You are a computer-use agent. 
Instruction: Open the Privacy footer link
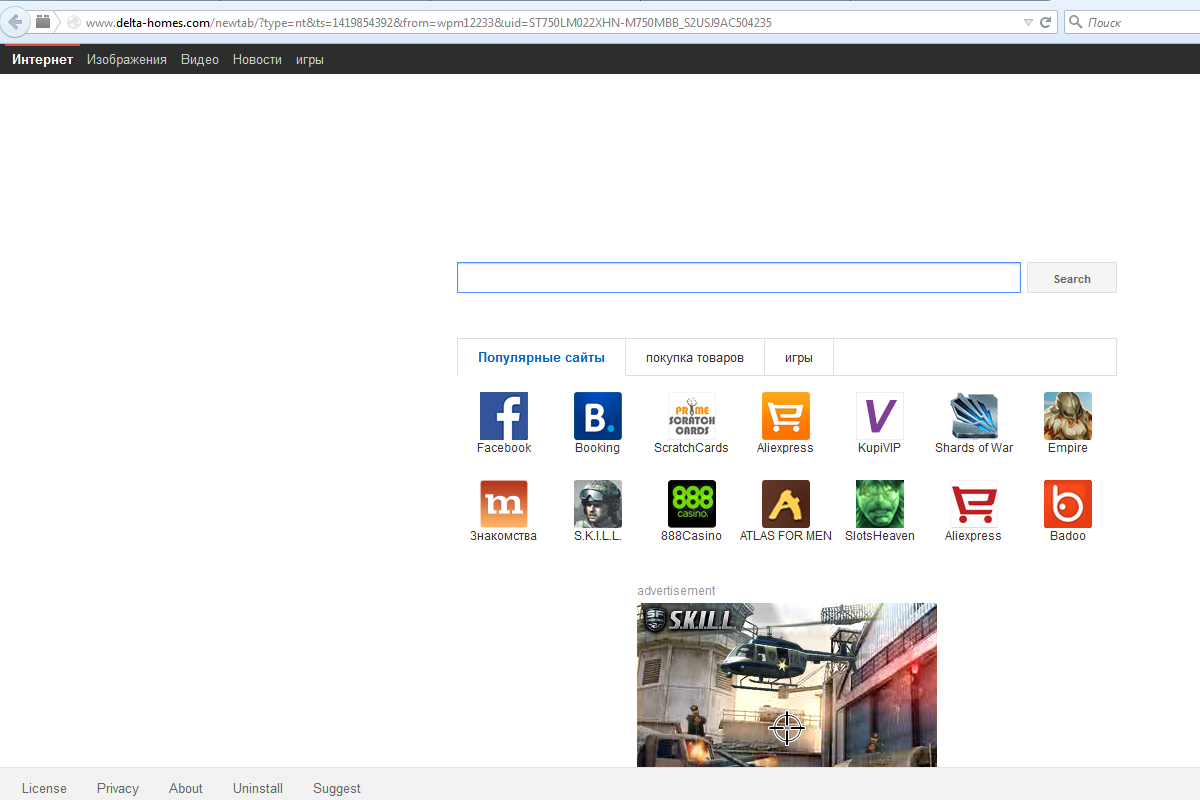click(x=118, y=788)
